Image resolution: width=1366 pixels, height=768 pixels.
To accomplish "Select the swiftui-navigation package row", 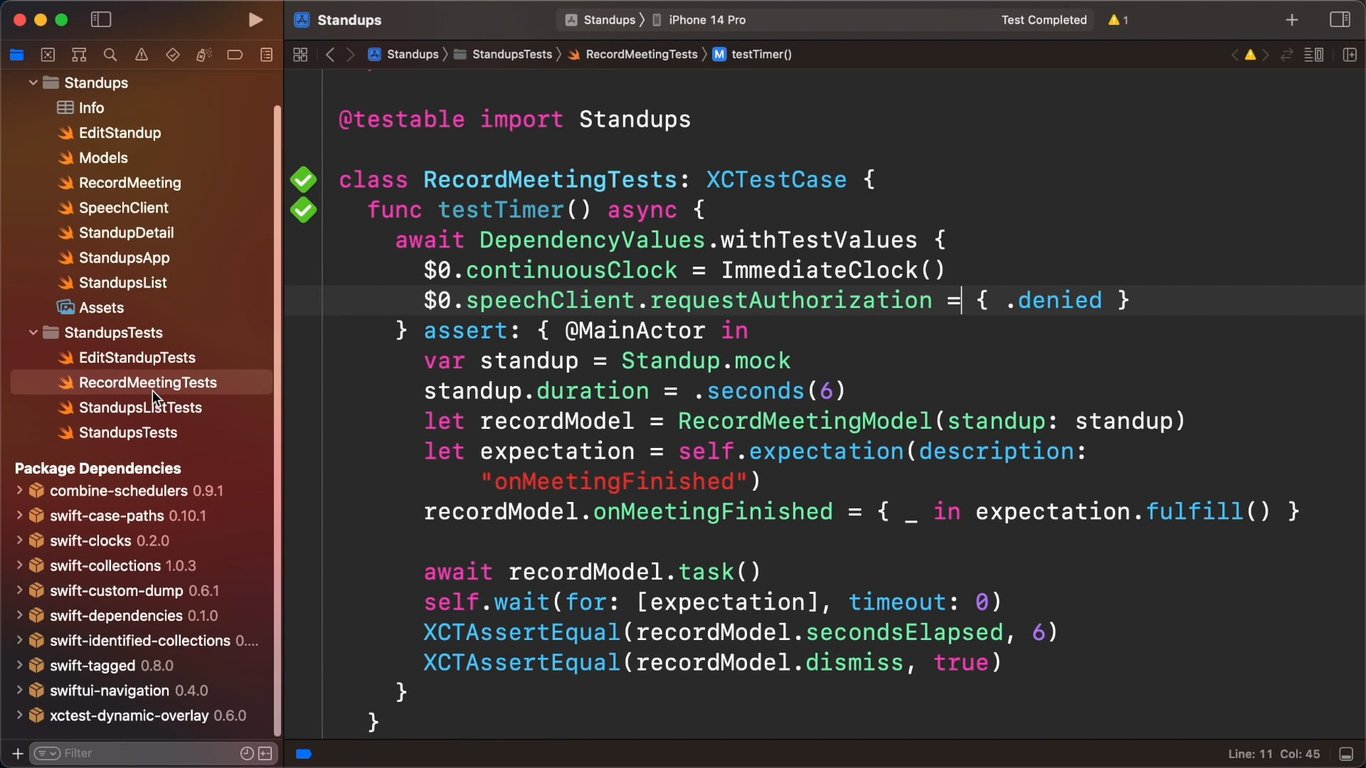I will coord(141,691).
